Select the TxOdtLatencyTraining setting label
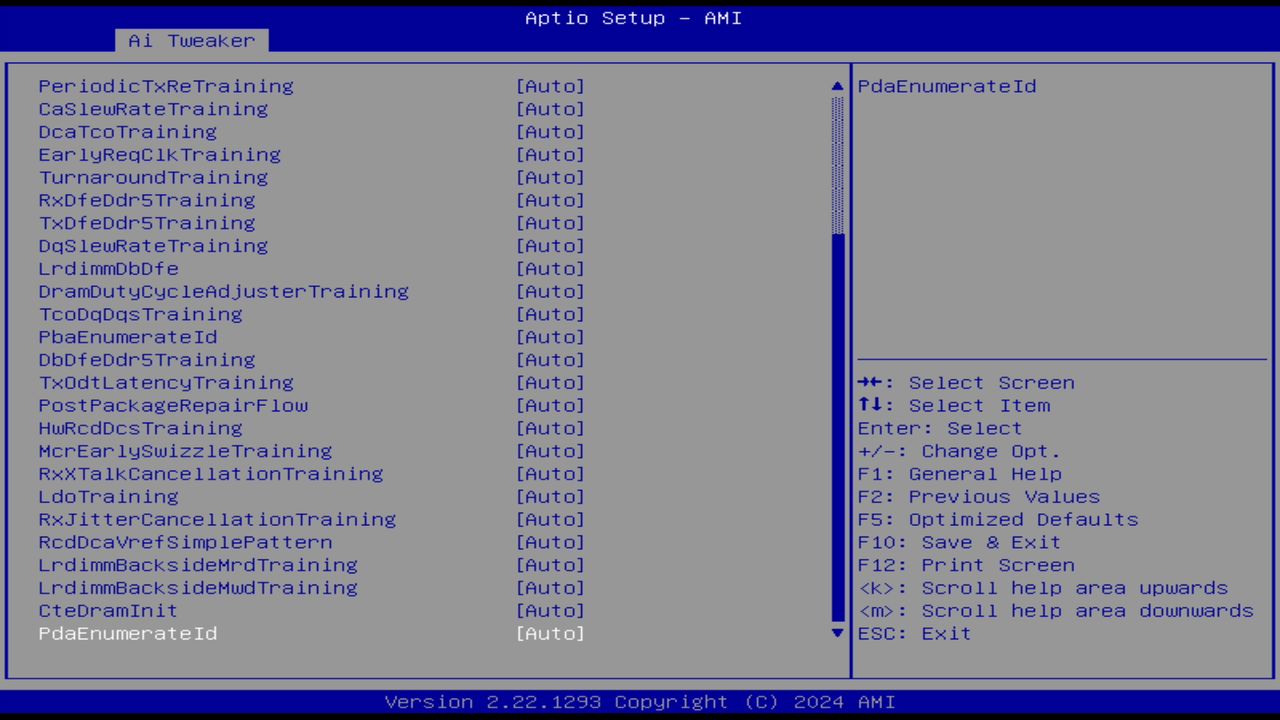This screenshot has width=1280, height=720. point(166,383)
